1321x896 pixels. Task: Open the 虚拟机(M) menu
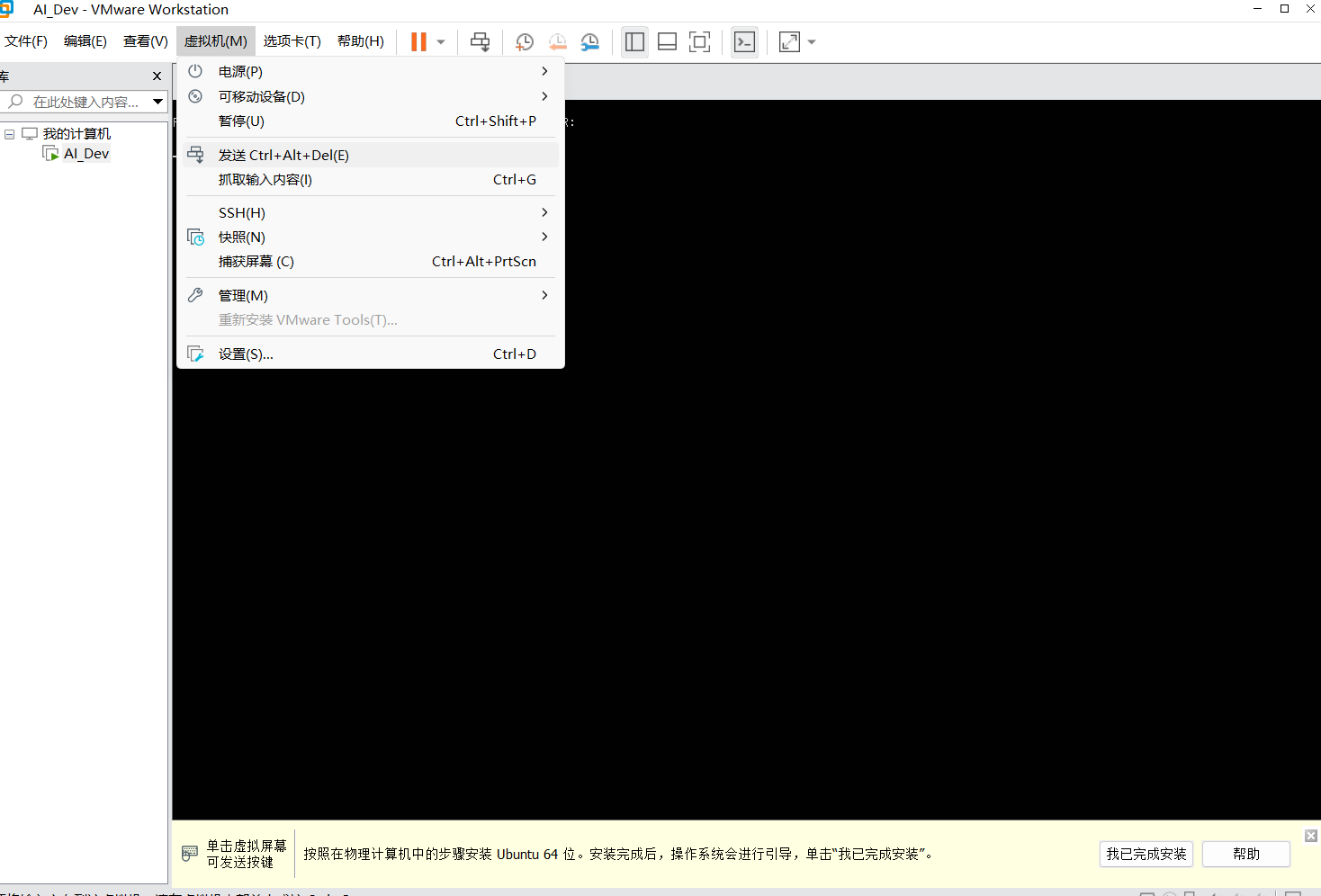pos(215,40)
